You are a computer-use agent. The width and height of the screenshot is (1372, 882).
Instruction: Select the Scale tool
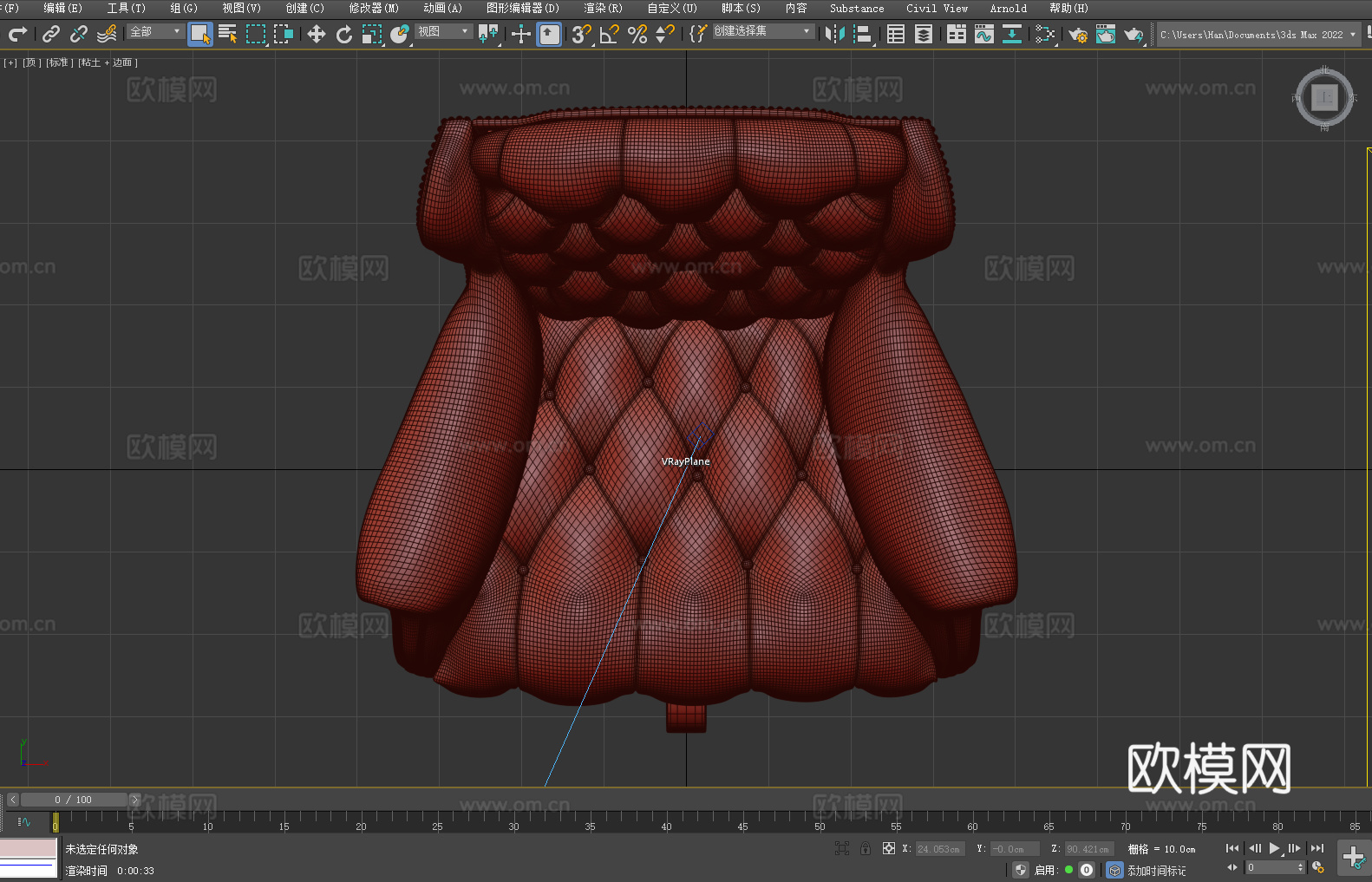click(x=372, y=34)
